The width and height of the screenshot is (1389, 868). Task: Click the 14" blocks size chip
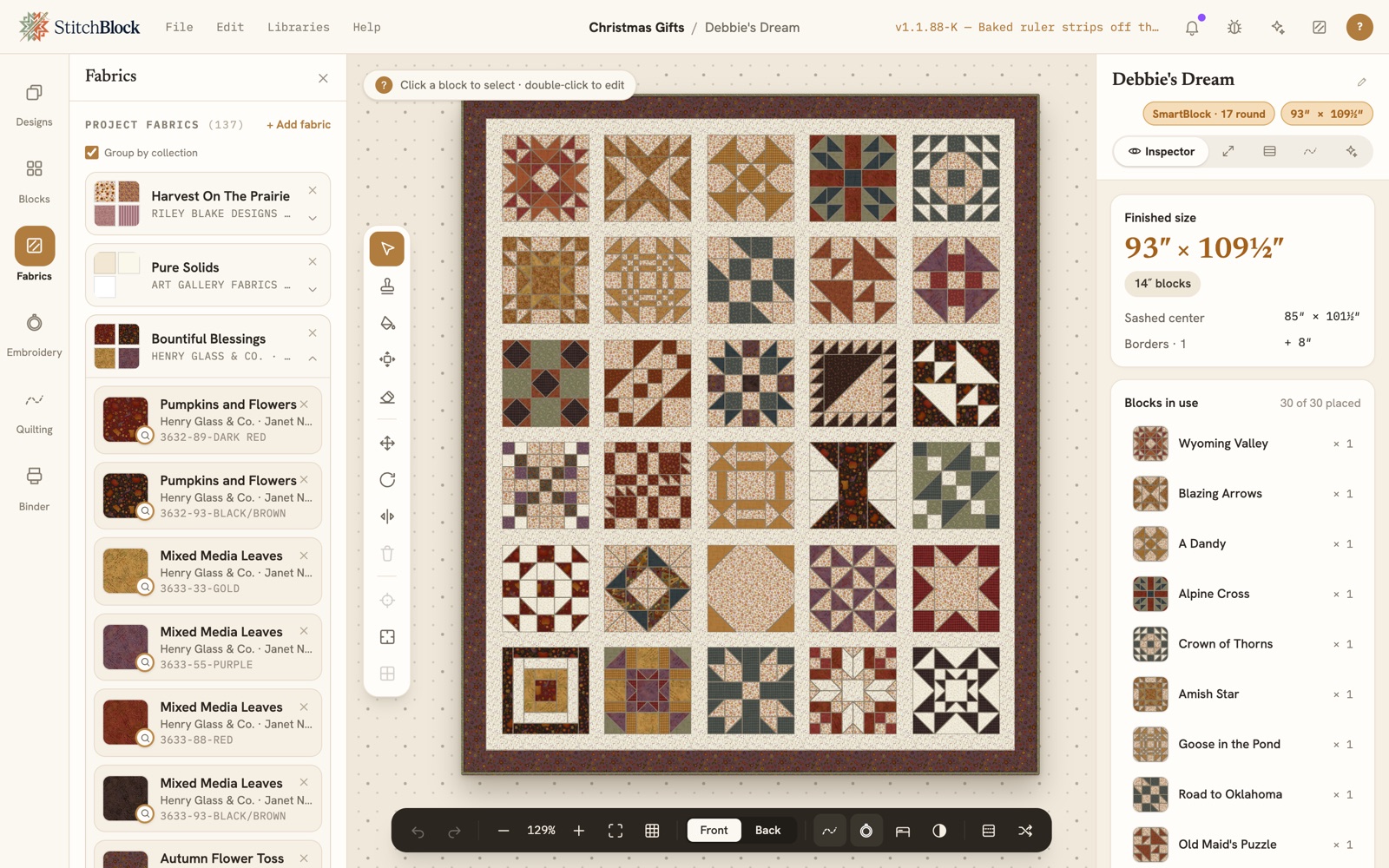coord(1162,284)
